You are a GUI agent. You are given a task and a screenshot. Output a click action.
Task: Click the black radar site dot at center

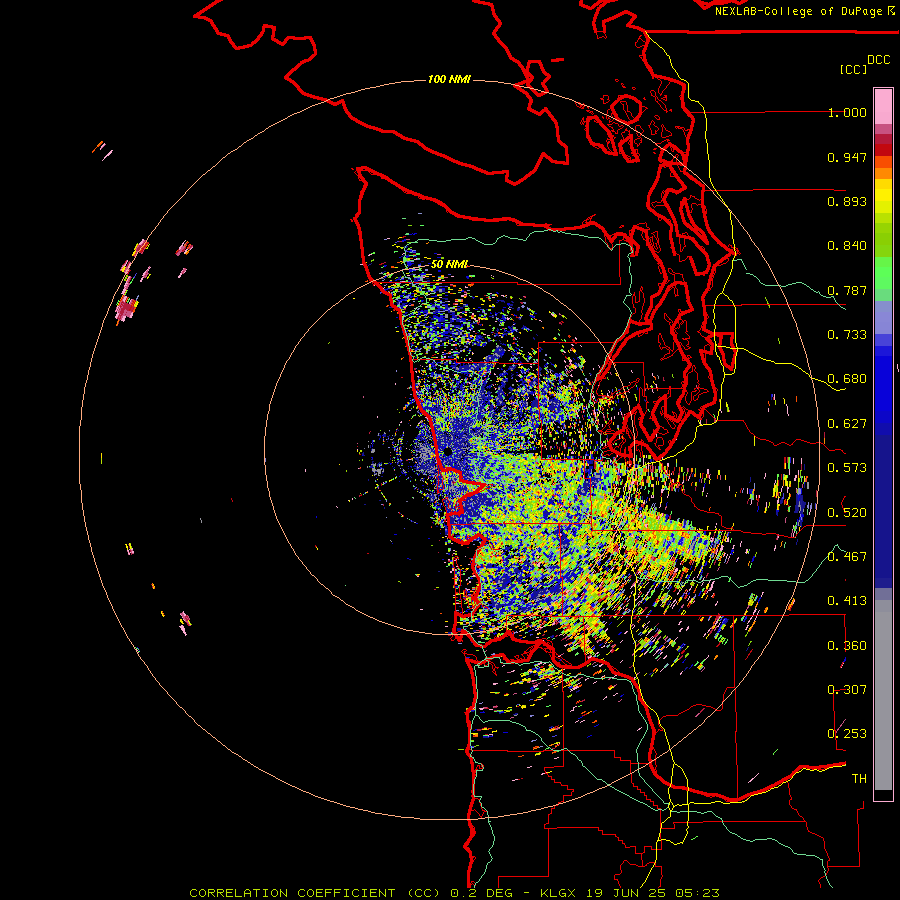(x=448, y=452)
